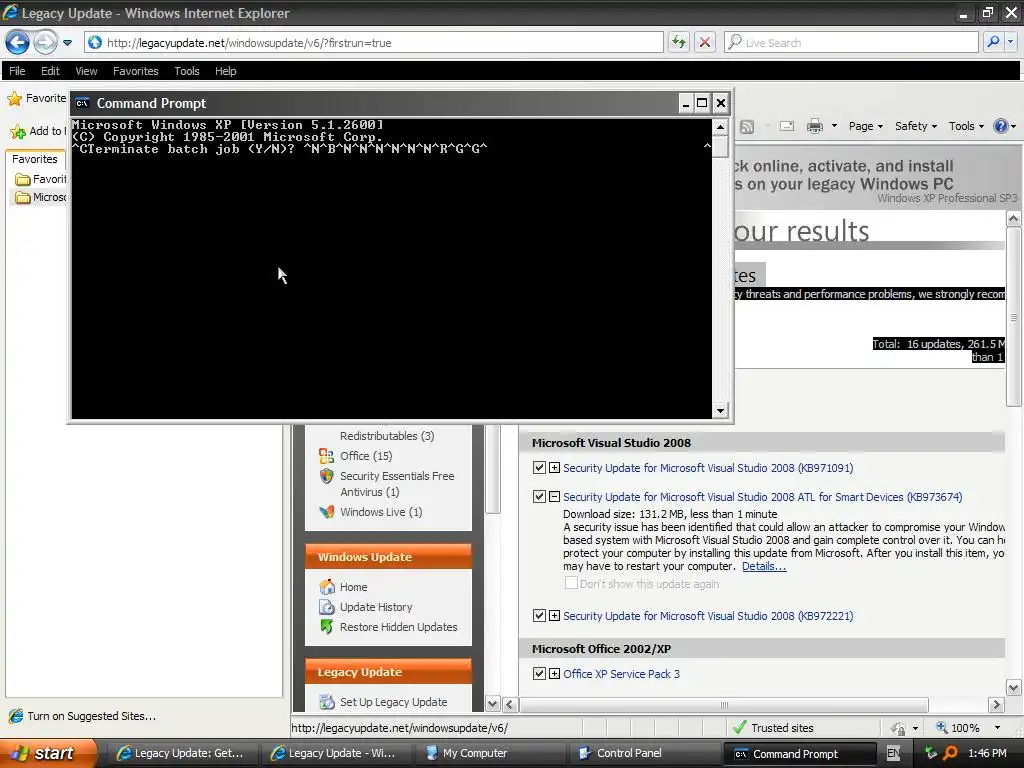This screenshot has height=768, width=1024.
Task: Click the Command Prompt window title icon
Action: 82,103
